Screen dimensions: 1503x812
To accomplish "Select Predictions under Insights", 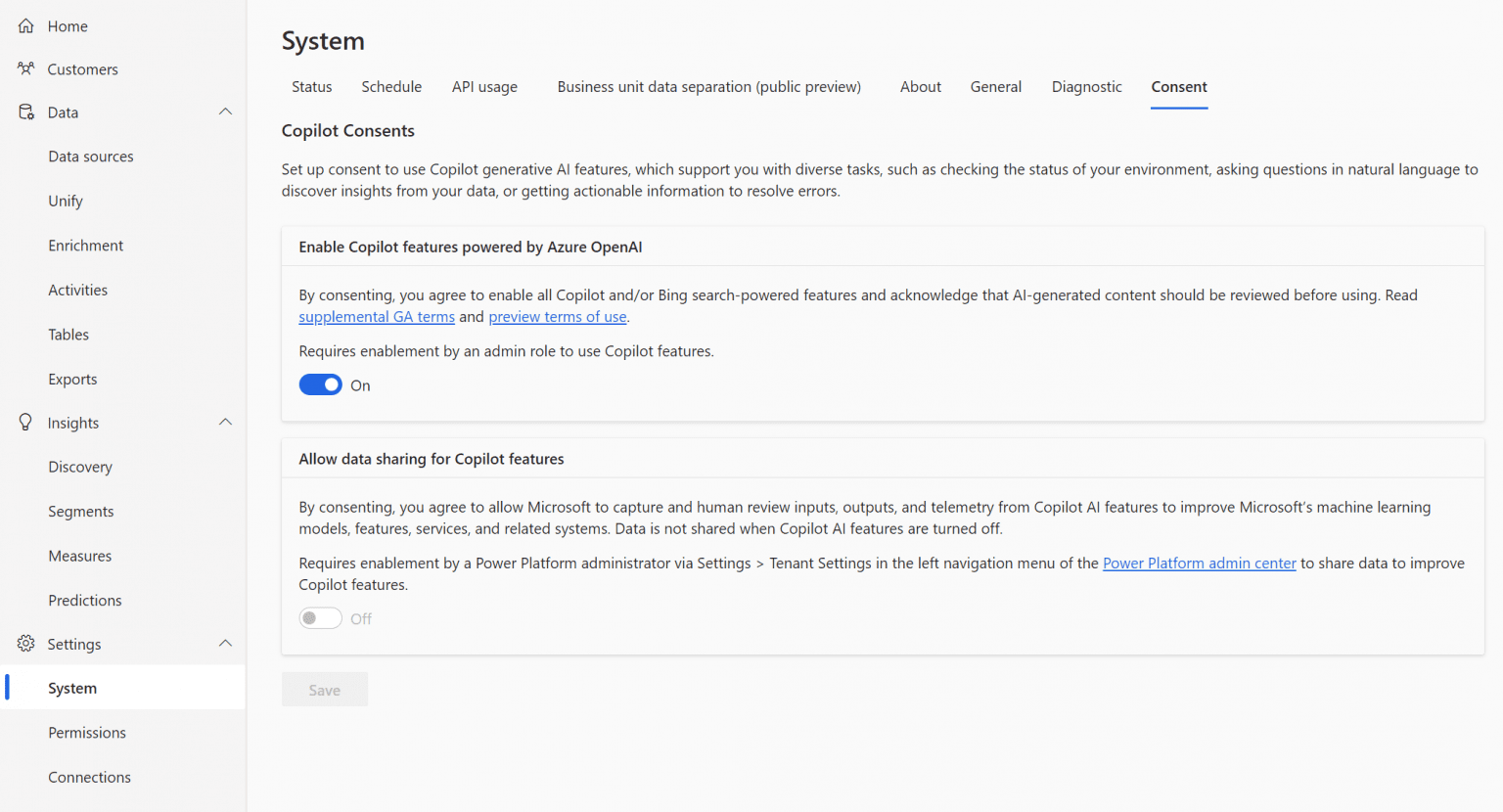I will (x=84, y=600).
